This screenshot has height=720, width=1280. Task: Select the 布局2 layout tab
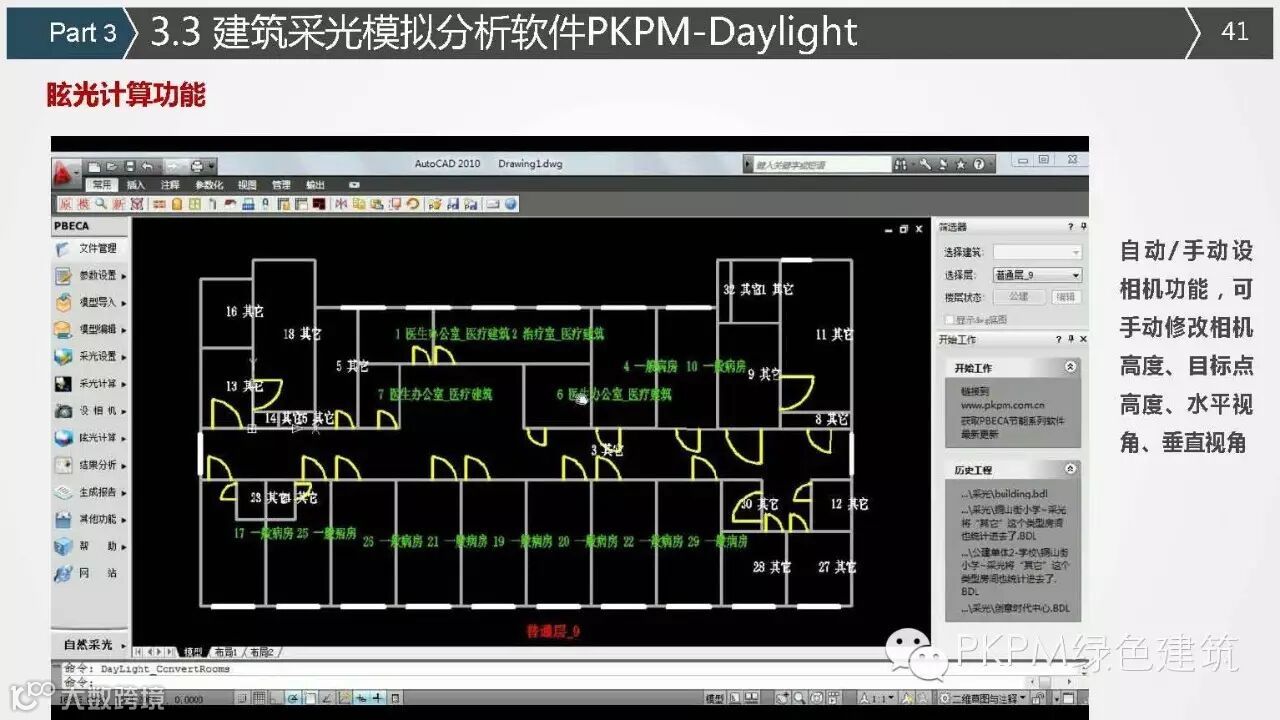click(x=262, y=652)
